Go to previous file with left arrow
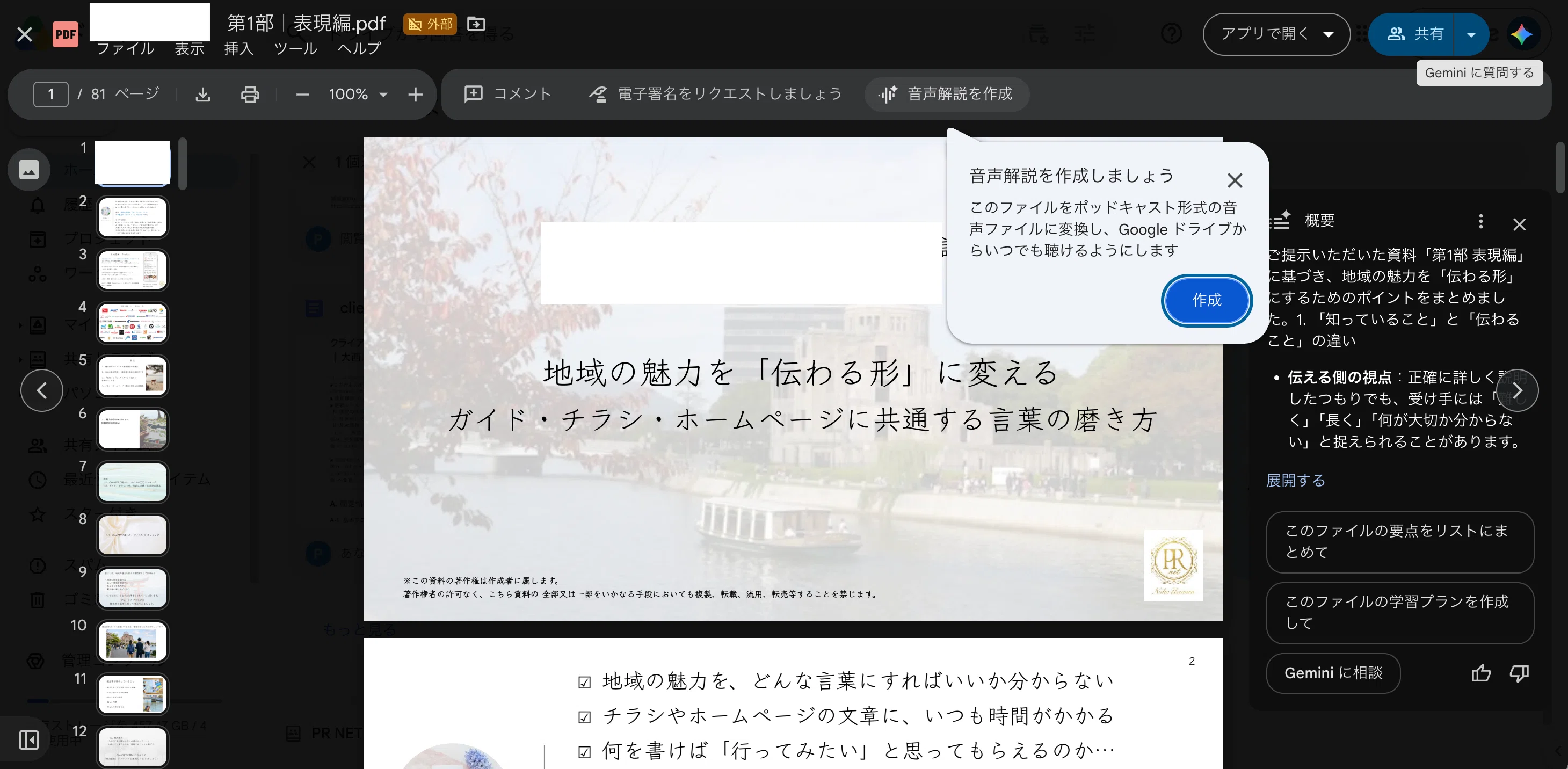Image resolution: width=1568 pixels, height=769 pixels. click(x=41, y=390)
